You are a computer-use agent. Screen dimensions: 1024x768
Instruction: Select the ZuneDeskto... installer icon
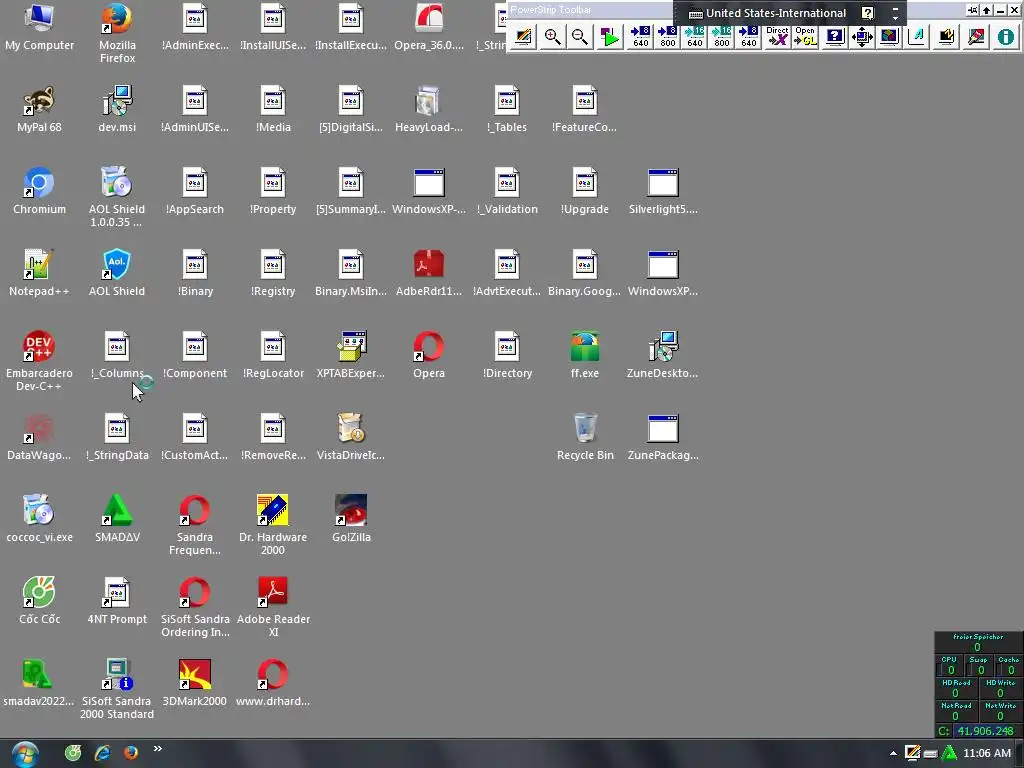coord(663,355)
